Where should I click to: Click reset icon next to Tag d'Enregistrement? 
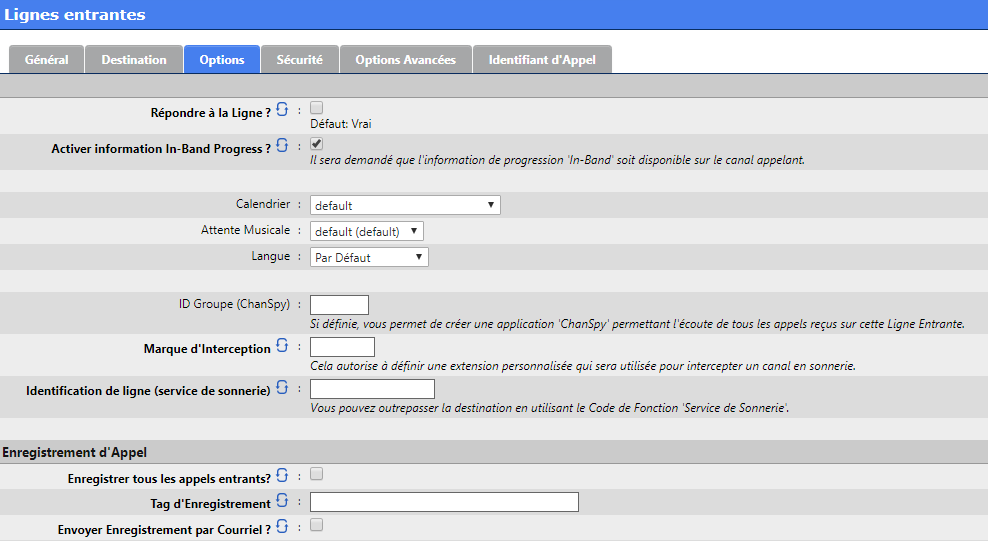click(282, 501)
